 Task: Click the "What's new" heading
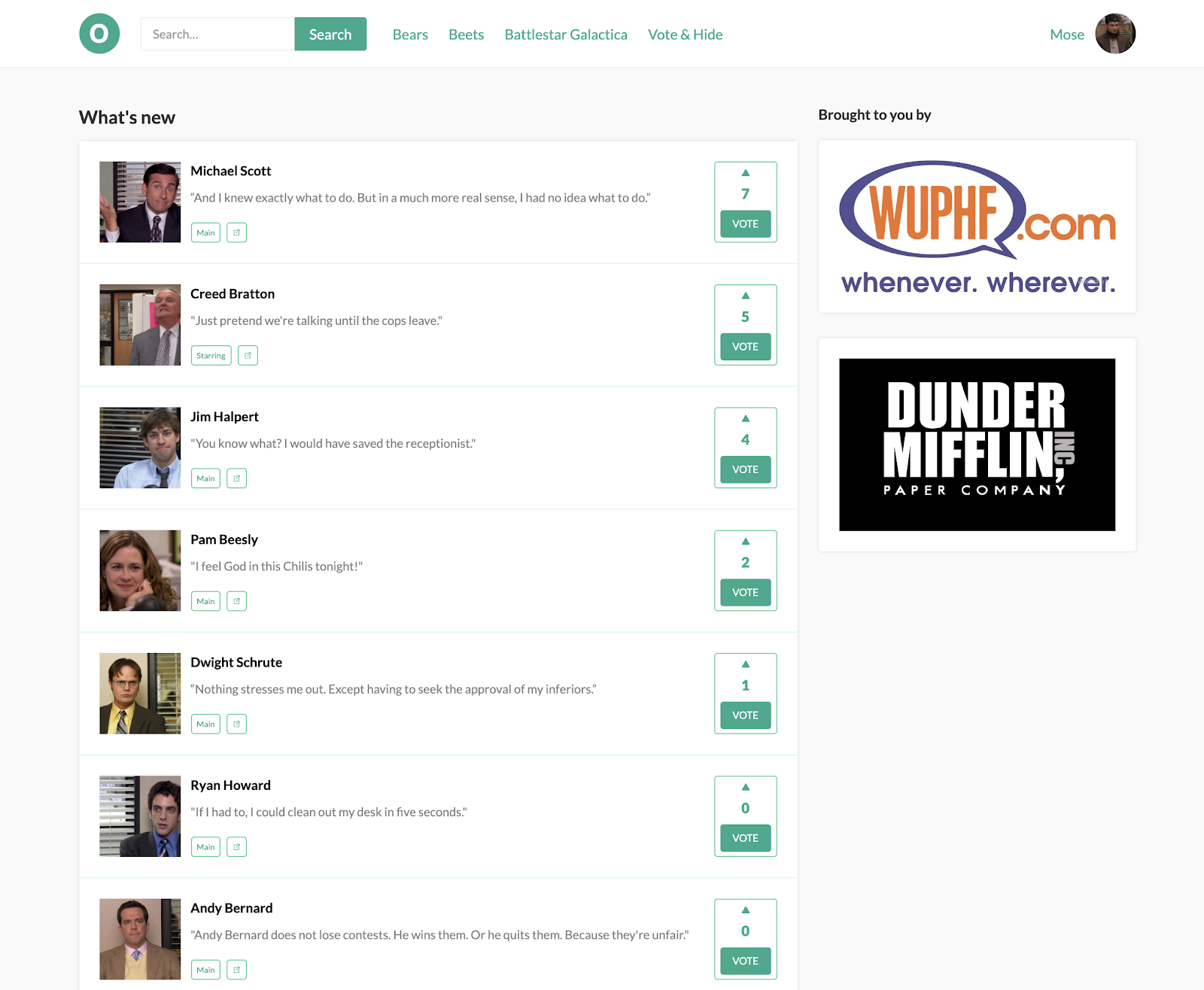pyautogui.click(x=127, y=117)
